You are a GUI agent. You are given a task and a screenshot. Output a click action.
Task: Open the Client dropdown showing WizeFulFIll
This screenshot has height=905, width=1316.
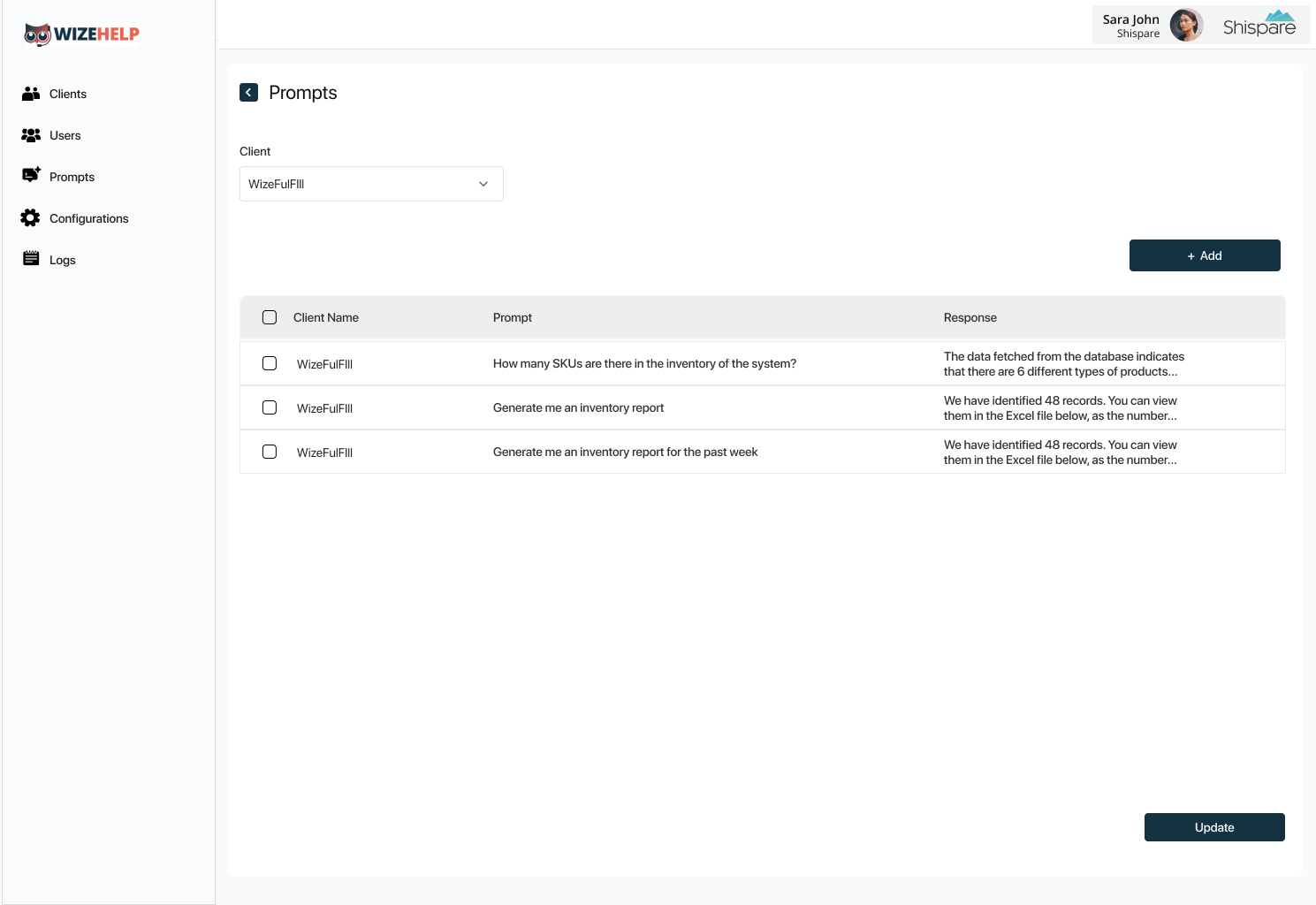371,184
